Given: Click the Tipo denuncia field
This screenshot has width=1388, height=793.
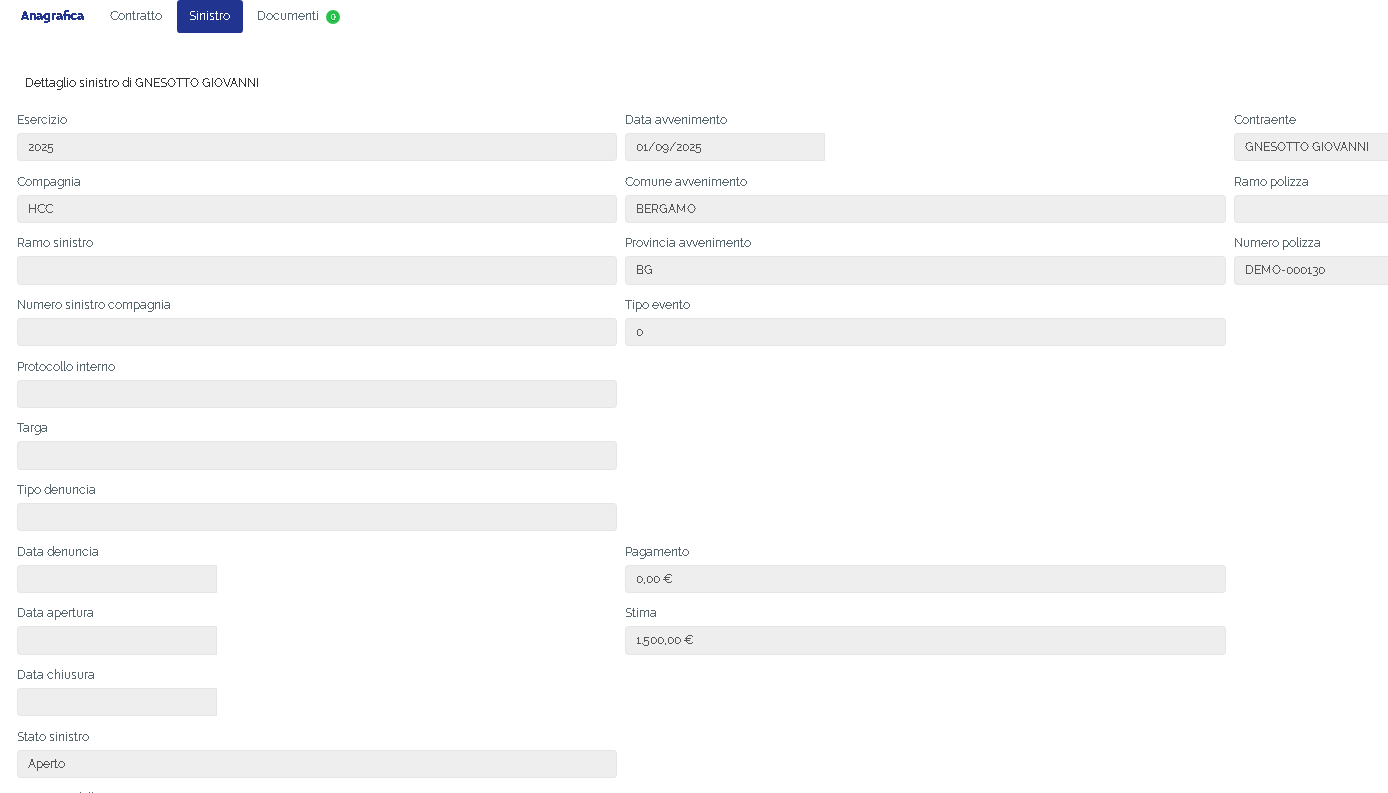Looking at the screenshot, I should (x=316, y=517).
